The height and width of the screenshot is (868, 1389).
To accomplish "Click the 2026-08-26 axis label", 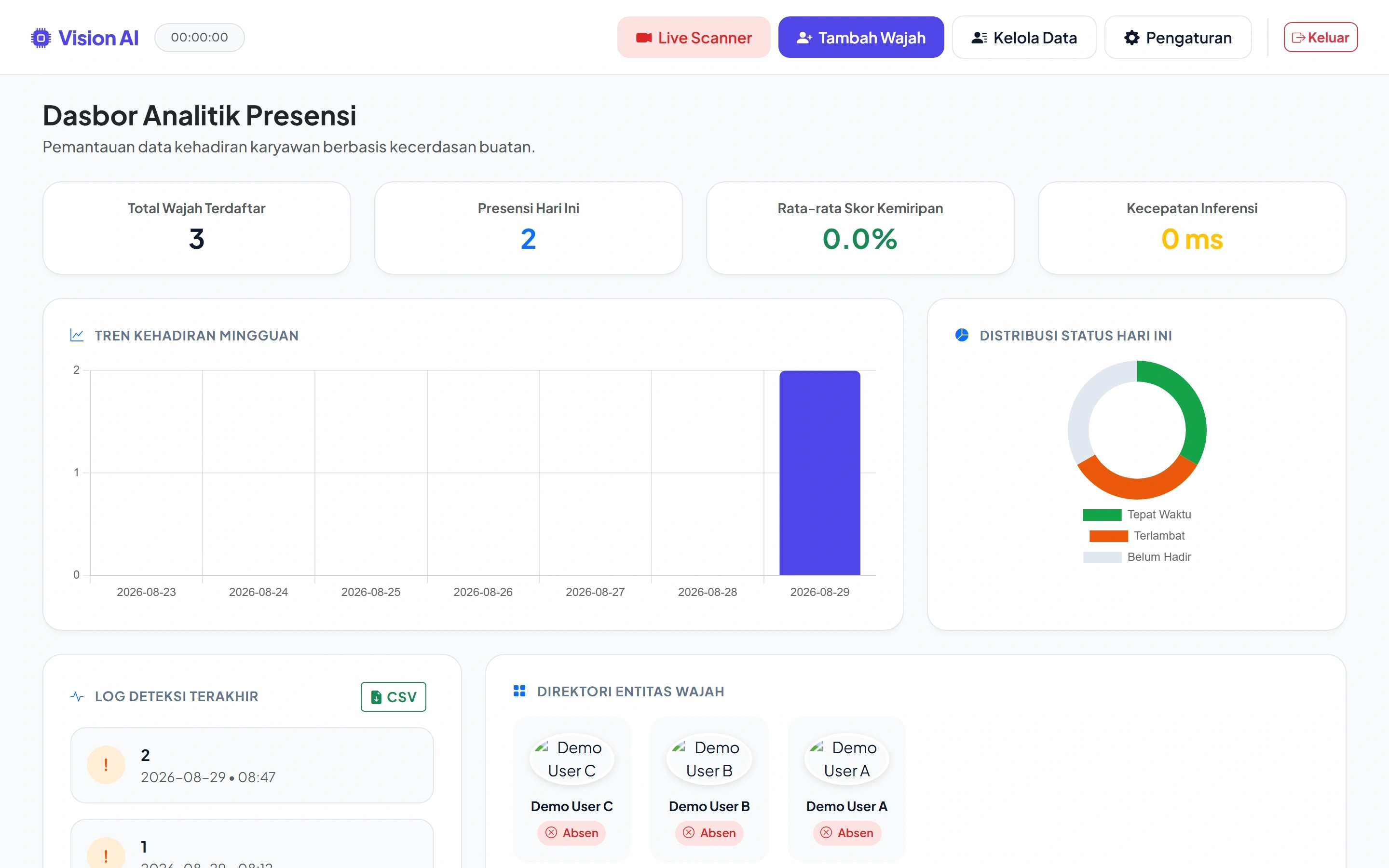I will (483, 592).
